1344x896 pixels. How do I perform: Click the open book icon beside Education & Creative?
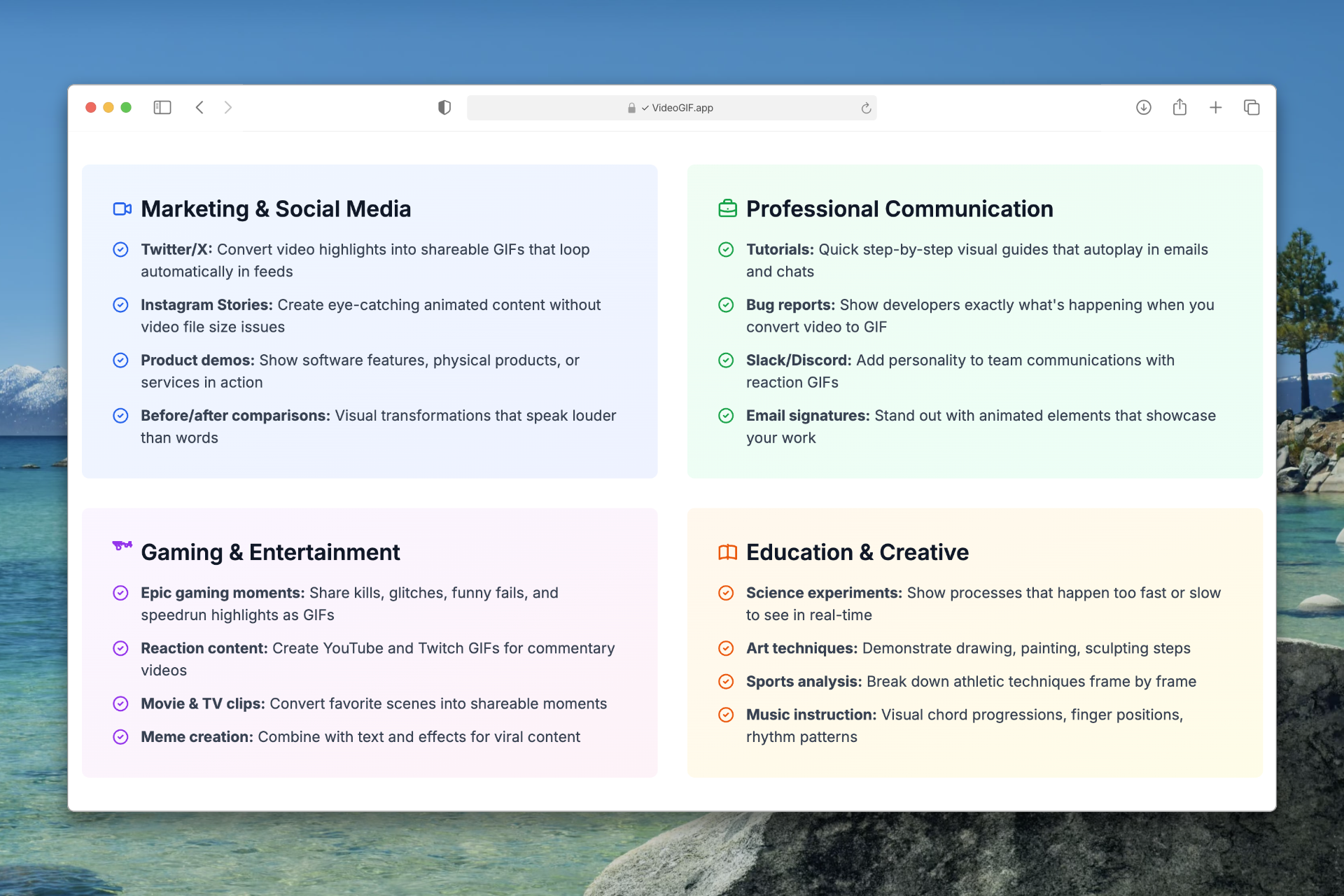[727, 552]
